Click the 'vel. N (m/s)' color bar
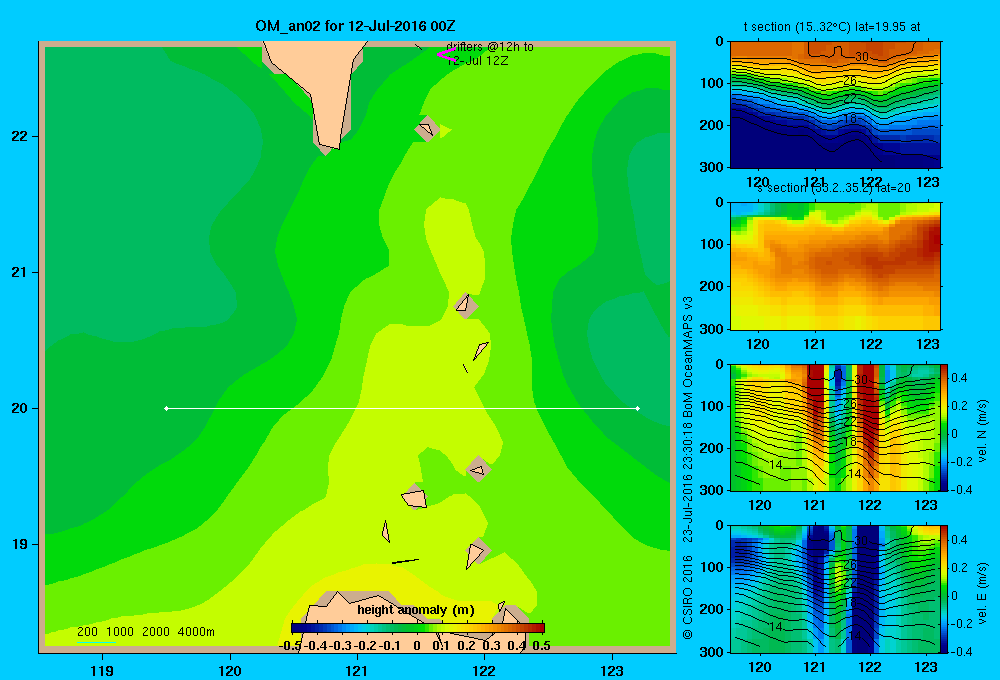1000x680 pixels. (944, 427)
